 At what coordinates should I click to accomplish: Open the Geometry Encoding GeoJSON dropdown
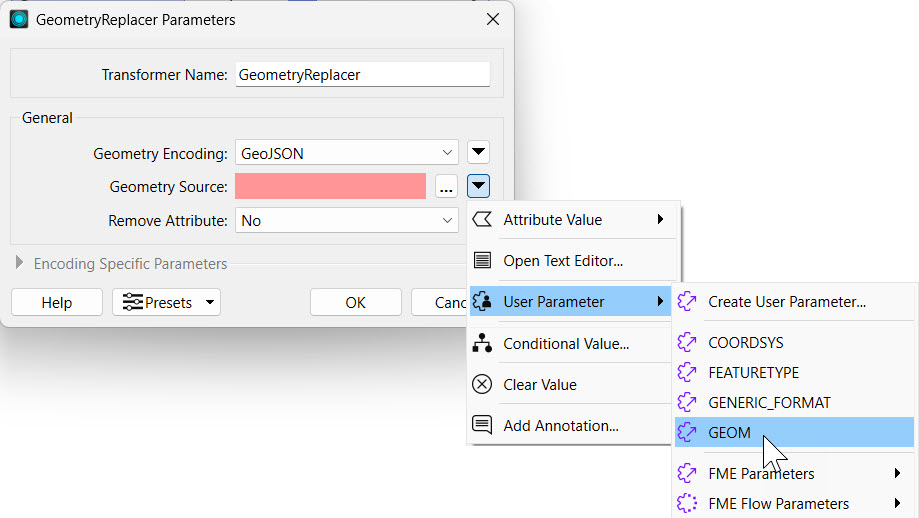[x=347, y=153]
